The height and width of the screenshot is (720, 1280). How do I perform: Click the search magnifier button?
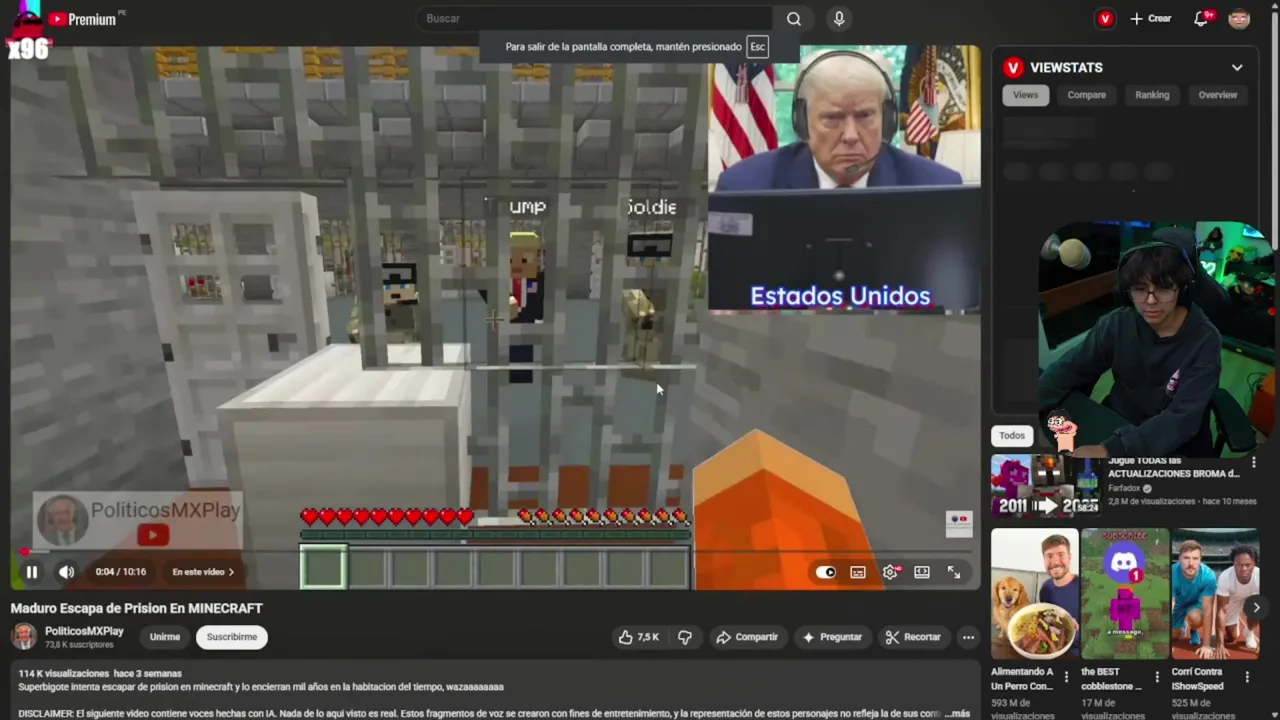793,19
